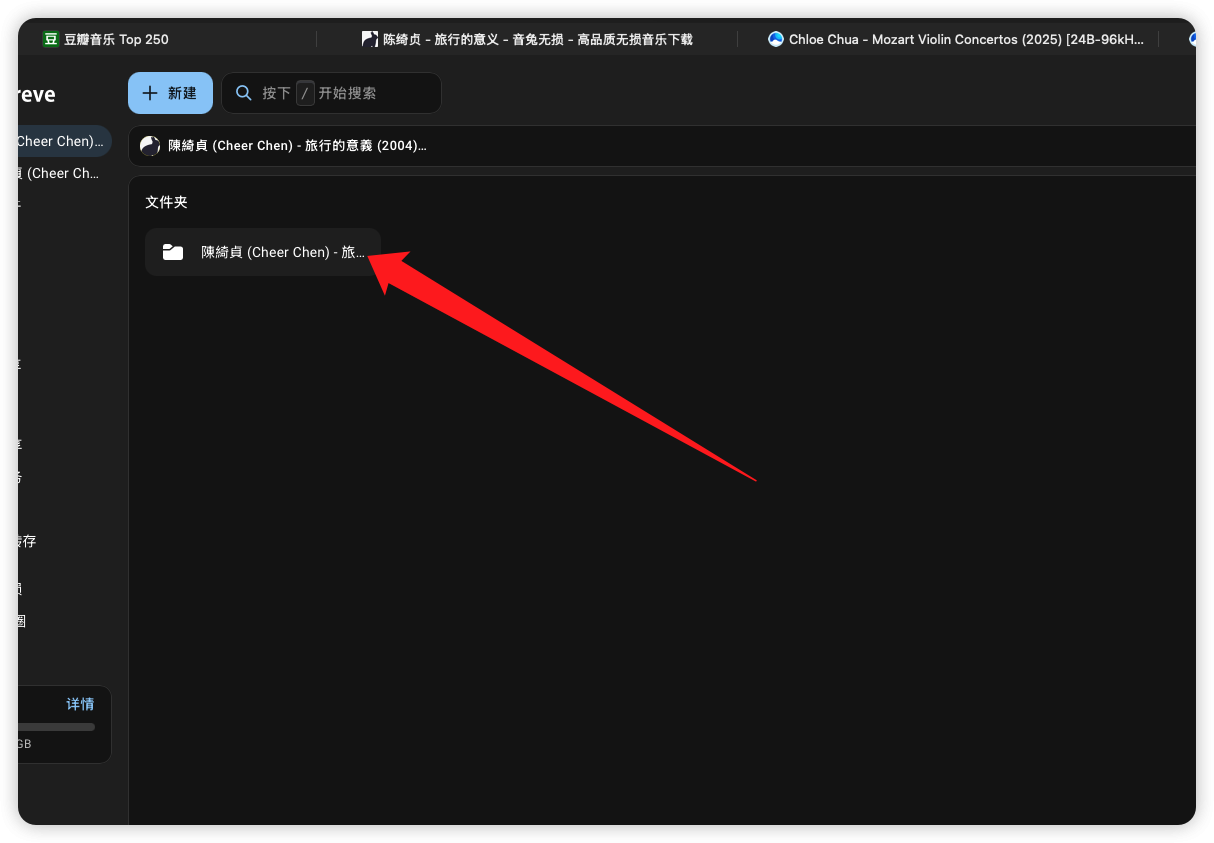Select second sidebar item 貞 (Cheer Ch…
Screen dimensions: 1214x843
(x=61, y=173)
